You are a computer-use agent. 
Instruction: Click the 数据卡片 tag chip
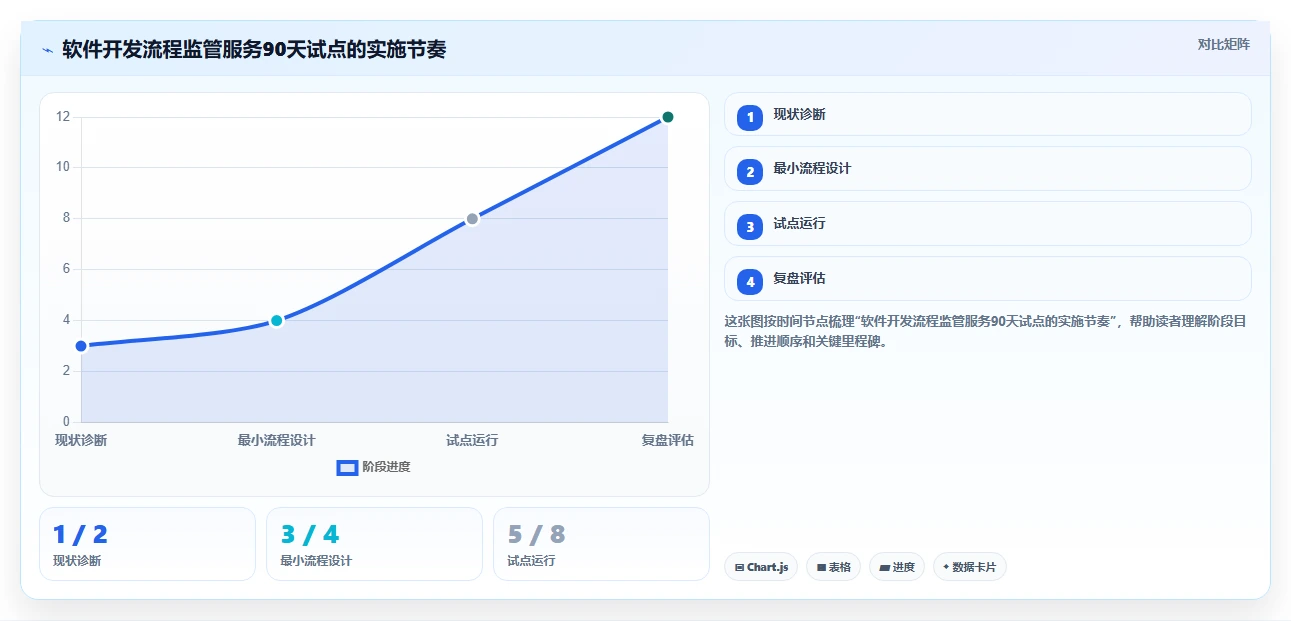pos(970,567)
